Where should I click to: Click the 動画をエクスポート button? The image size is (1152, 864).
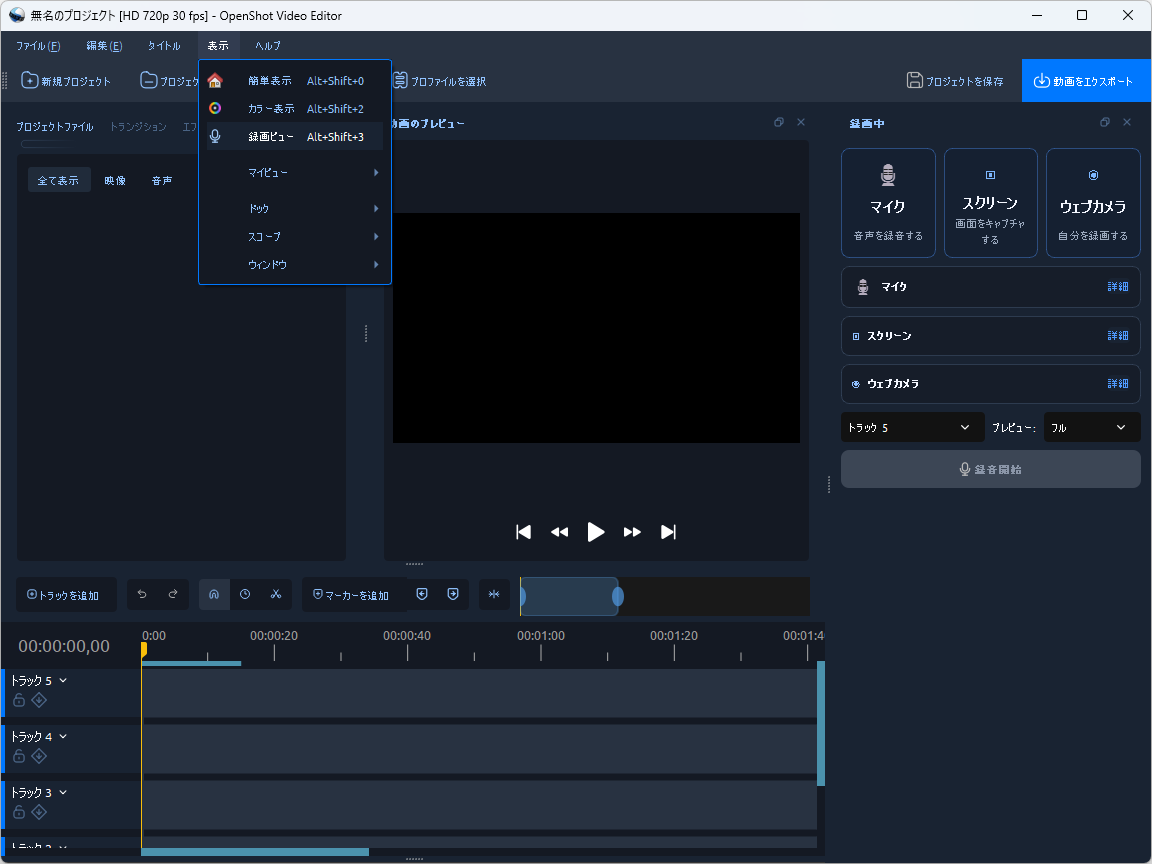[x=1086, y=81]
